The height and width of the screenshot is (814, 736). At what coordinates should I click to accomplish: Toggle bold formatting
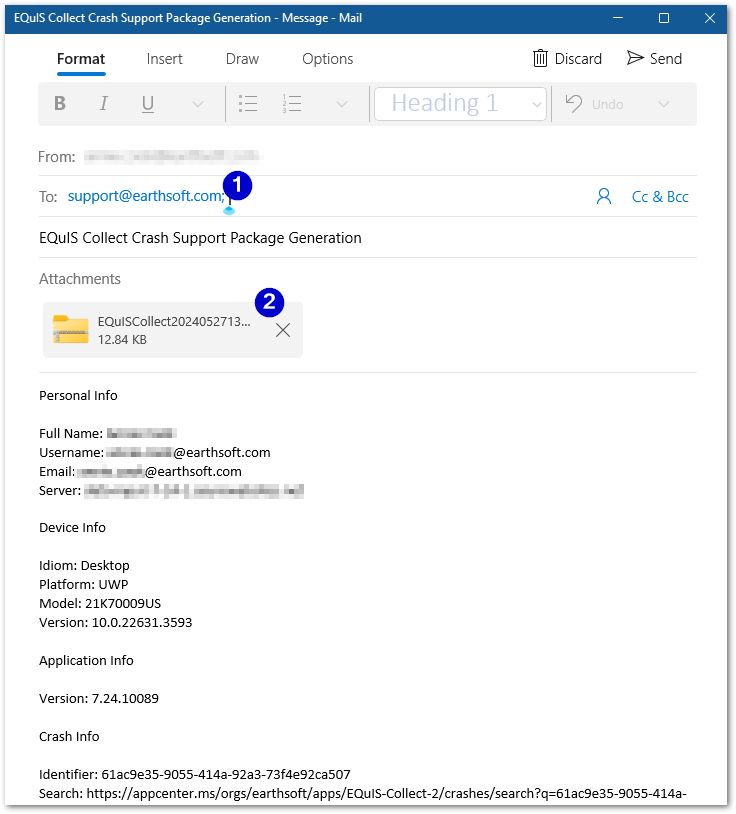point(60,104)
